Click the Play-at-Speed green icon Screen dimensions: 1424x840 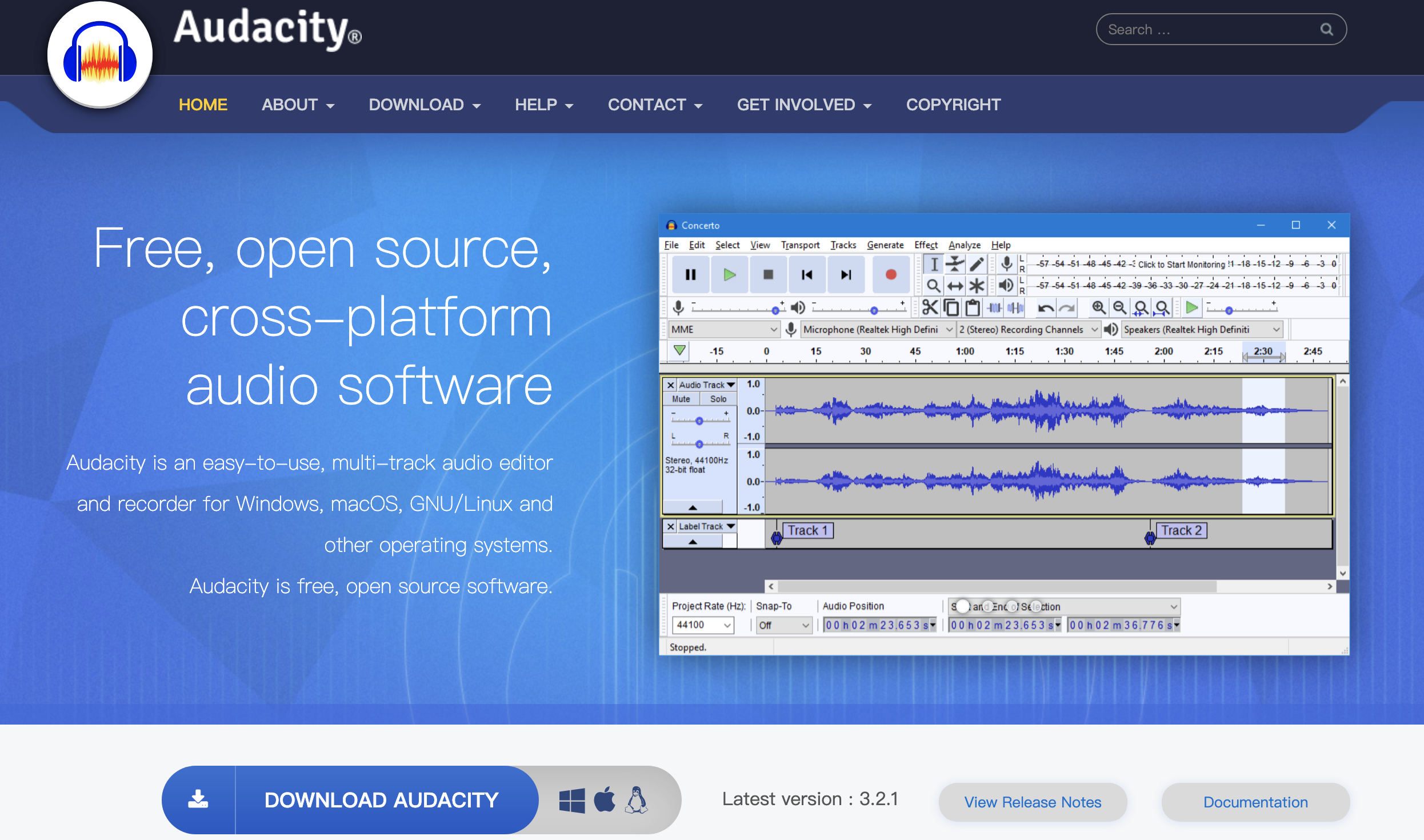[x=1192, y=308]
